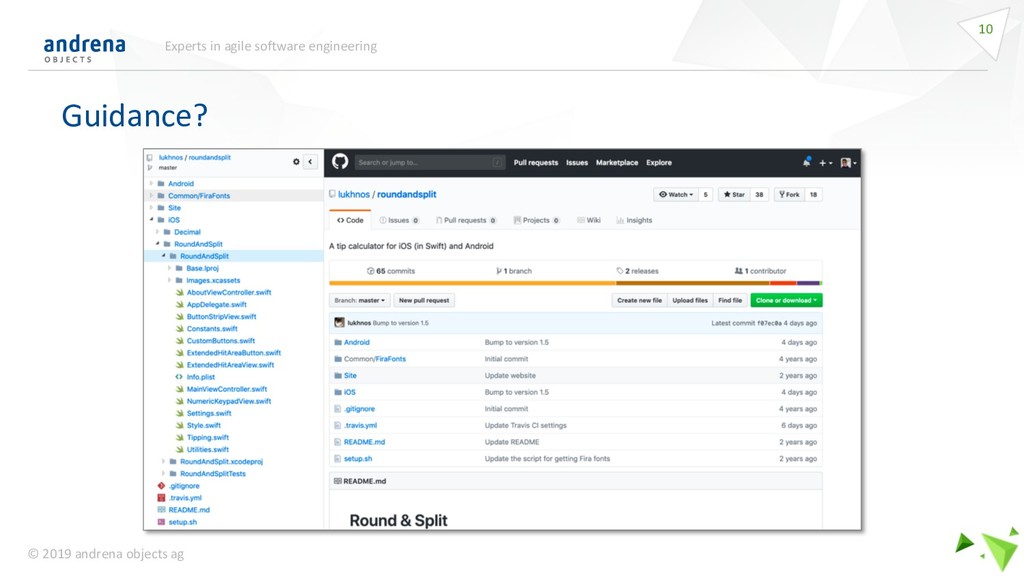Expand the Site folder in sidebar tree
Screen dimensions: 1024x576
152,208
